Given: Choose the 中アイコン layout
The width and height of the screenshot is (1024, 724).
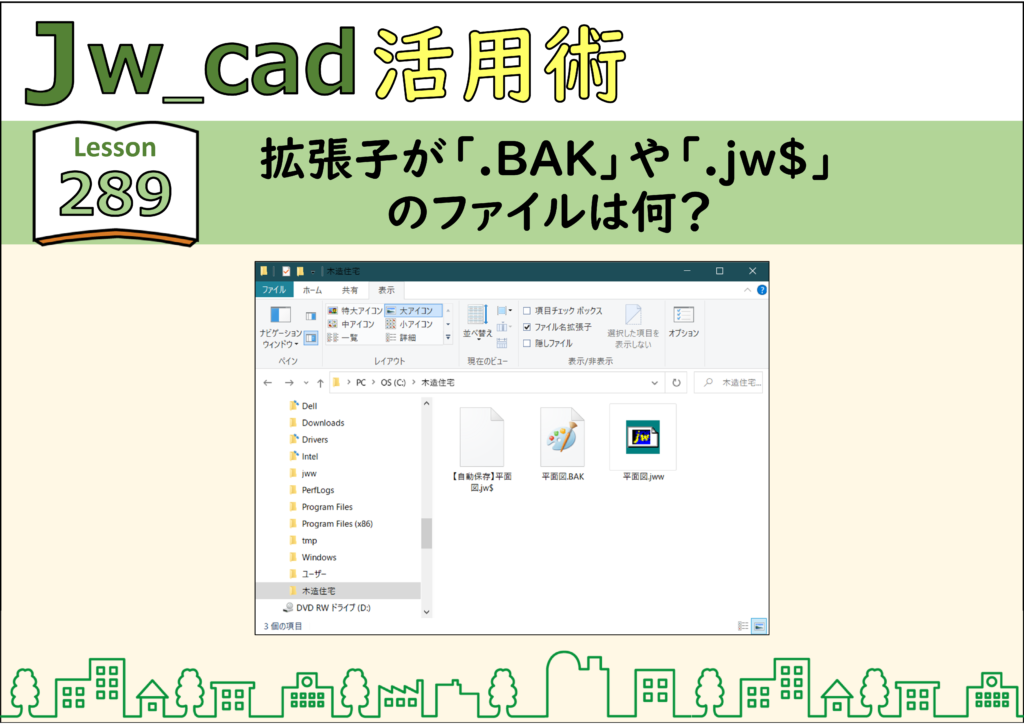Looking at the screenshot, I should click(x=351, y=324).
